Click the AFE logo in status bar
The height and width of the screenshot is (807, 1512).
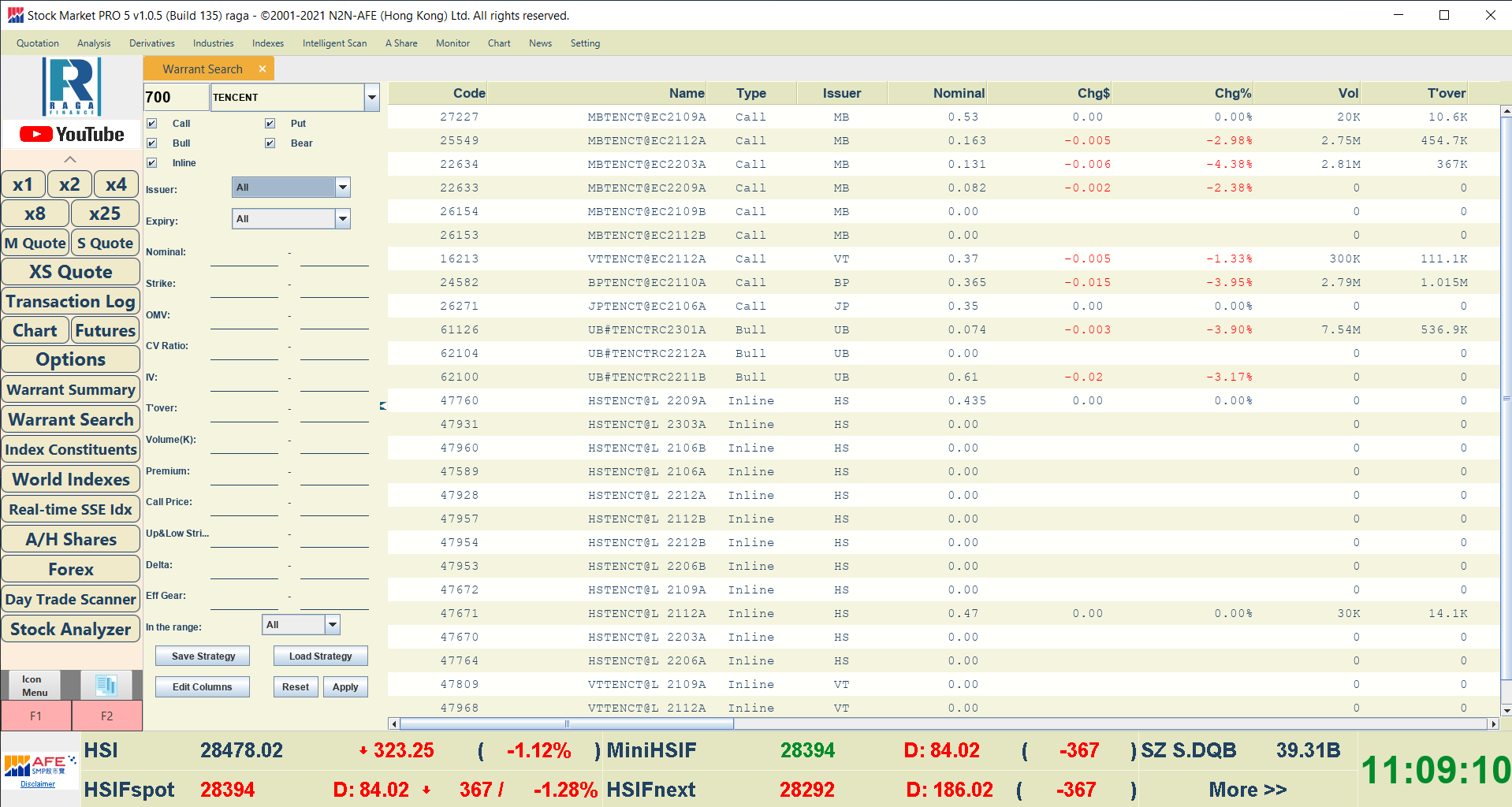[x=39, y=767]
